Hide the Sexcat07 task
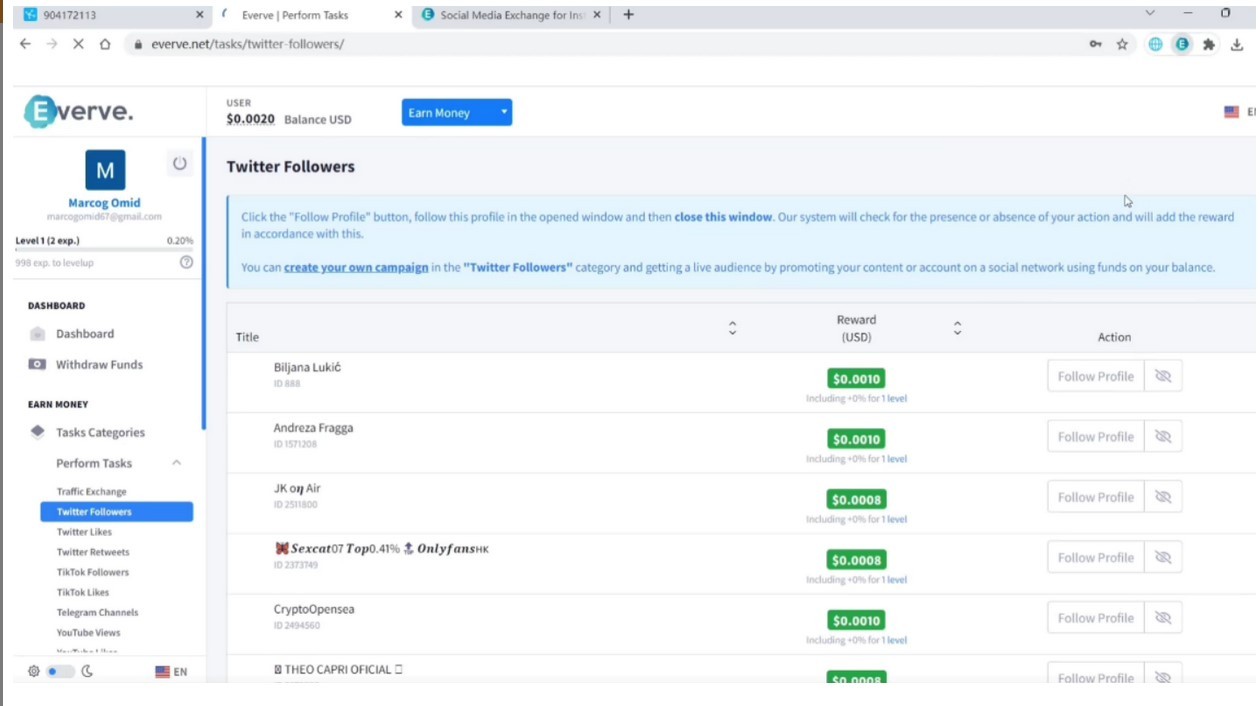1259x706 pixels. point(1163,557)
